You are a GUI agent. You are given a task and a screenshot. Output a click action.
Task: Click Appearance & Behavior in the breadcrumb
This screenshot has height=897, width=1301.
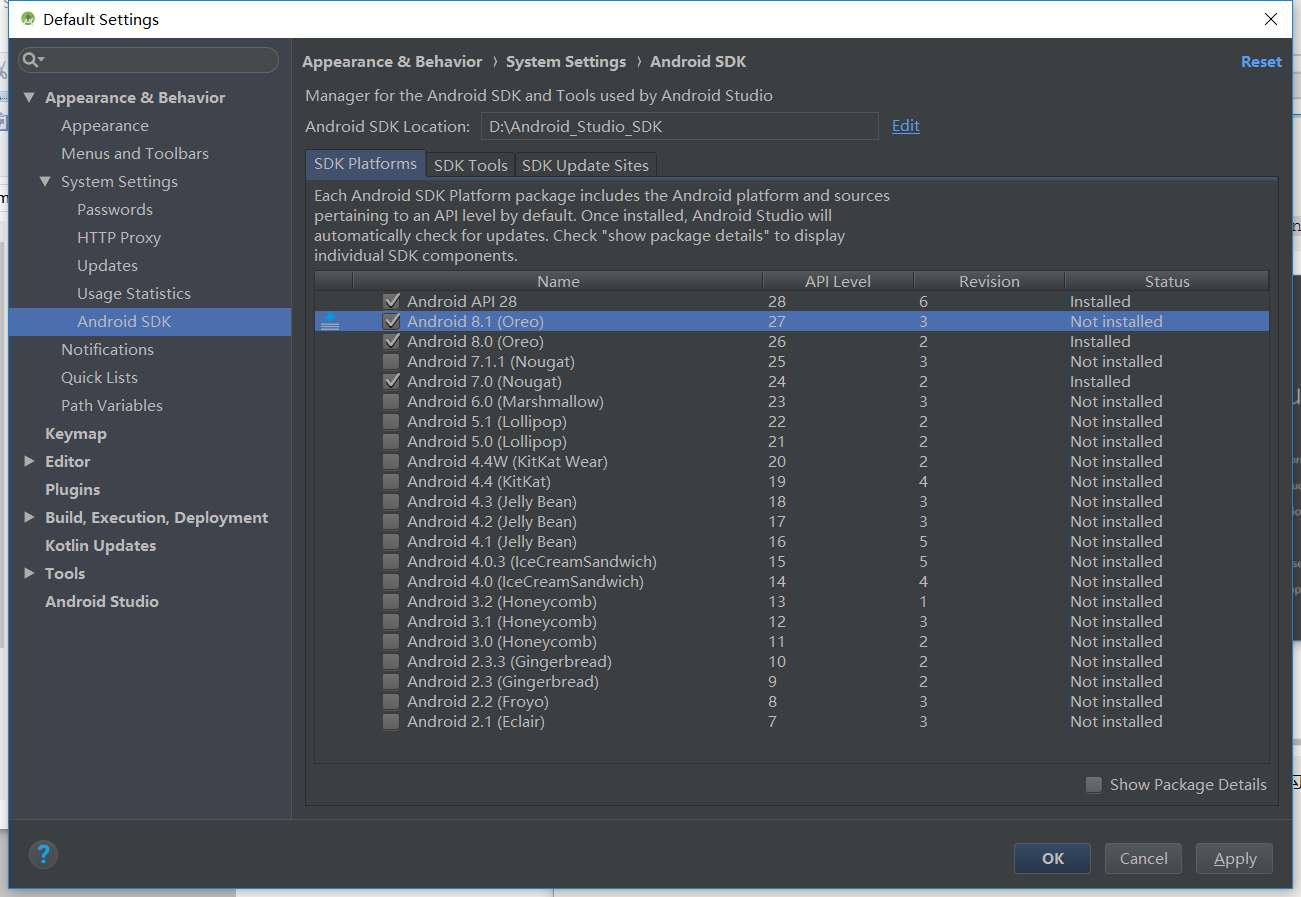392,61
